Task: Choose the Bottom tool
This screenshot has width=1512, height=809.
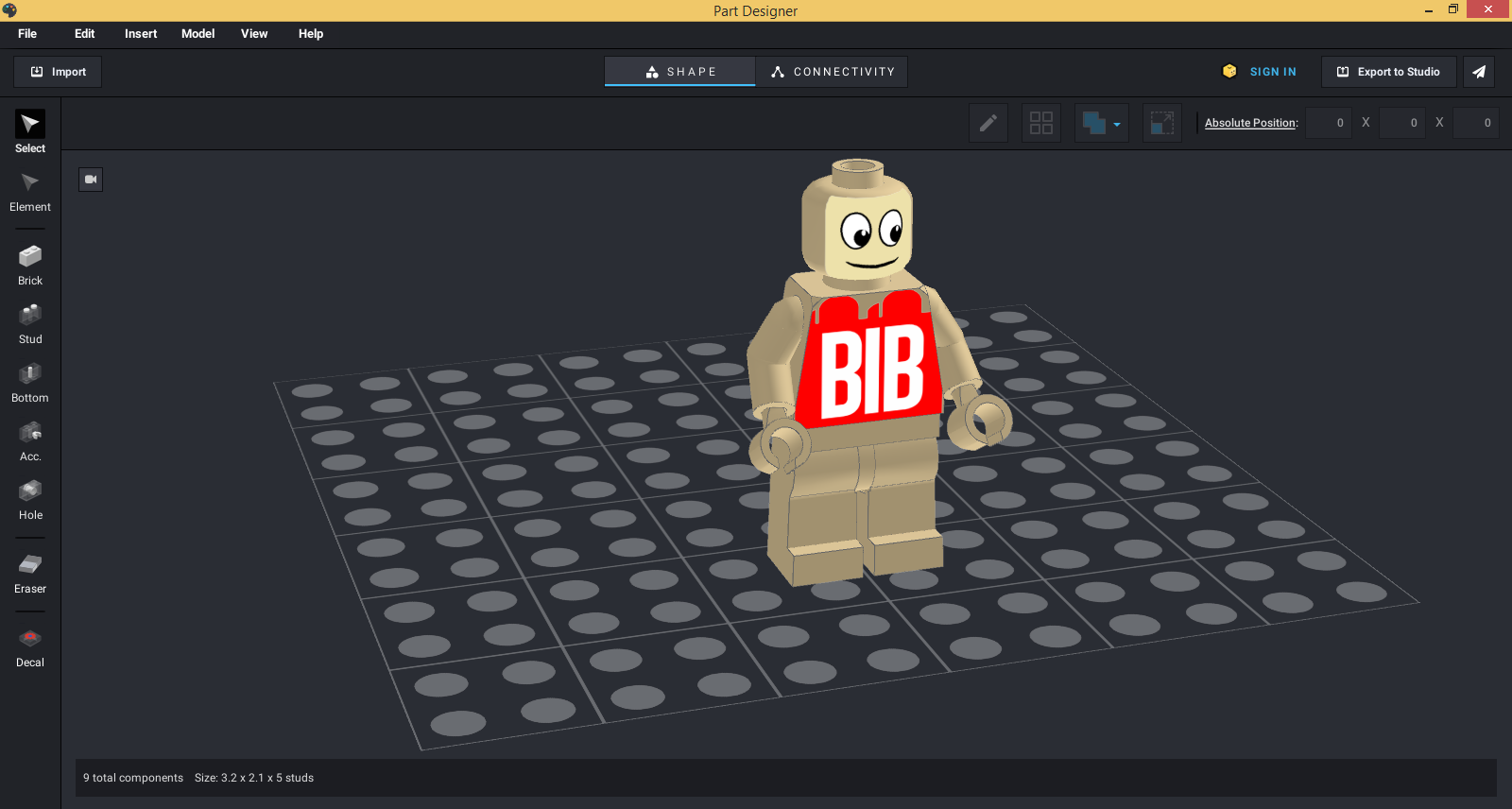Action: click(x=30, y=383)
